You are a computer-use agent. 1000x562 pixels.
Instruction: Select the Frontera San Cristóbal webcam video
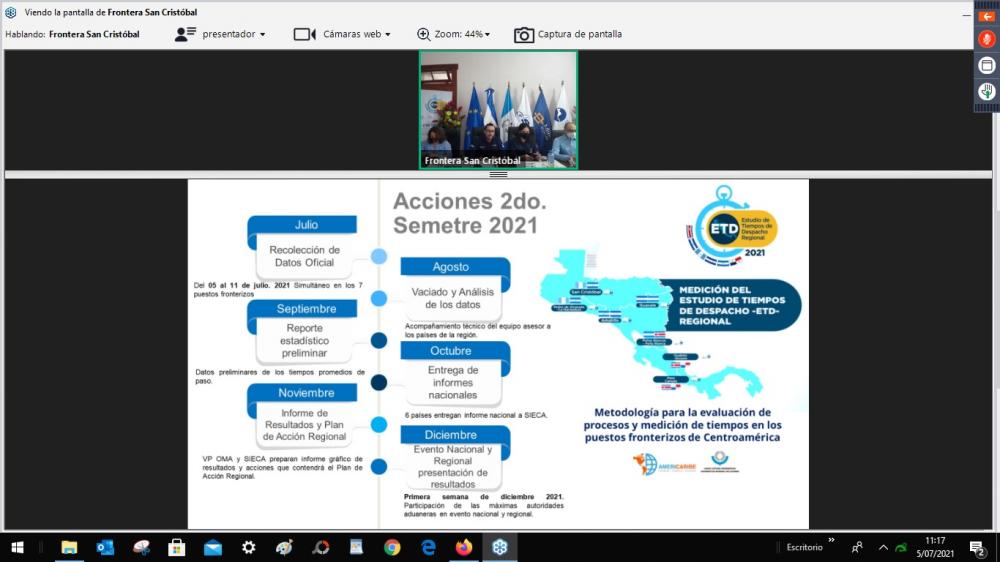tap(498, 109)
